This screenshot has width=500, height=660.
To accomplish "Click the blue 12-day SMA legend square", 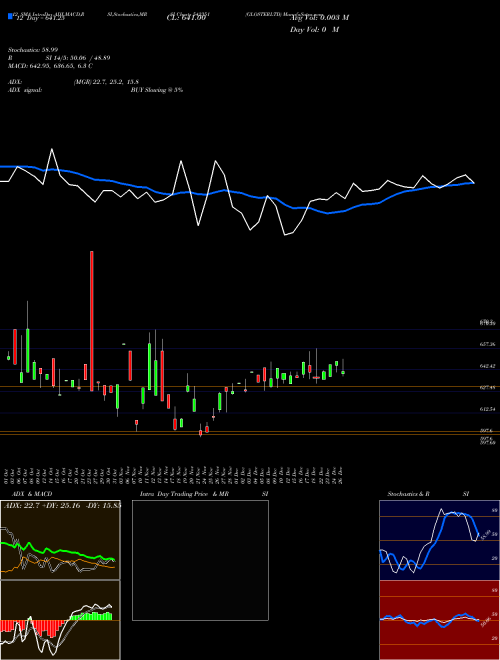I will click(10, 17).
